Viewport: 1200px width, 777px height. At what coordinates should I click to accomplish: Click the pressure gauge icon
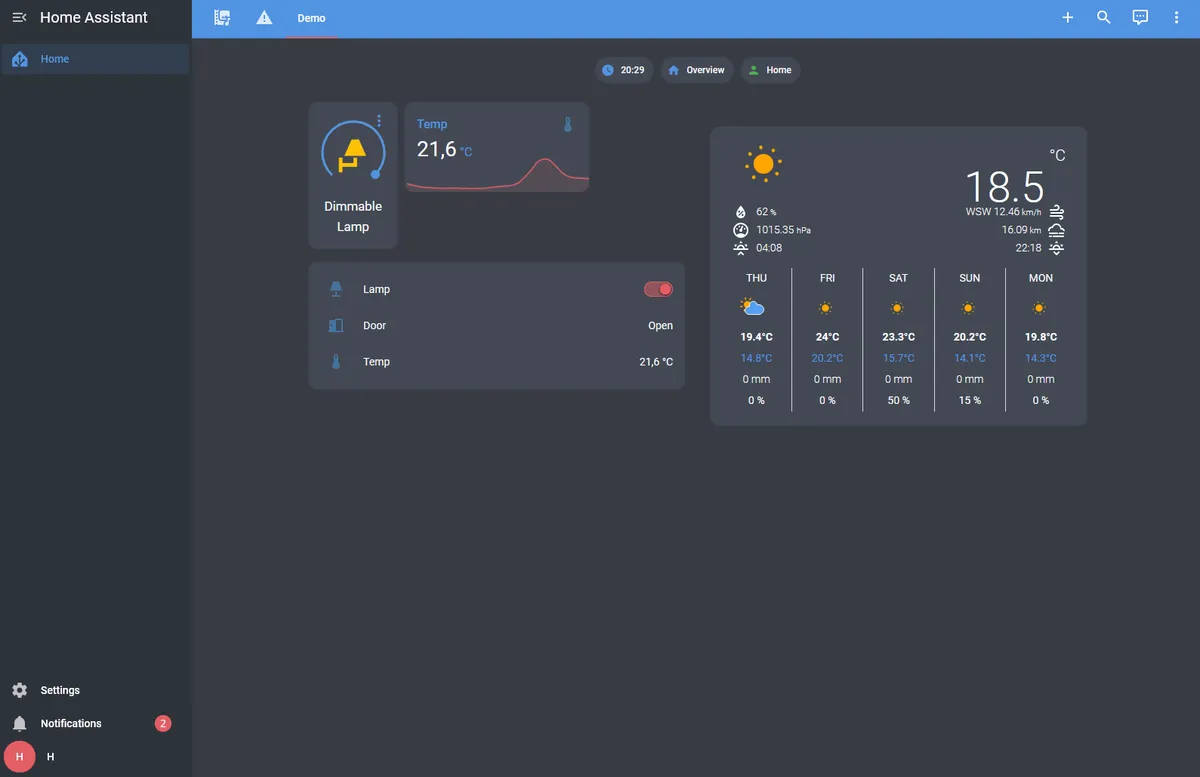point(741,230)
